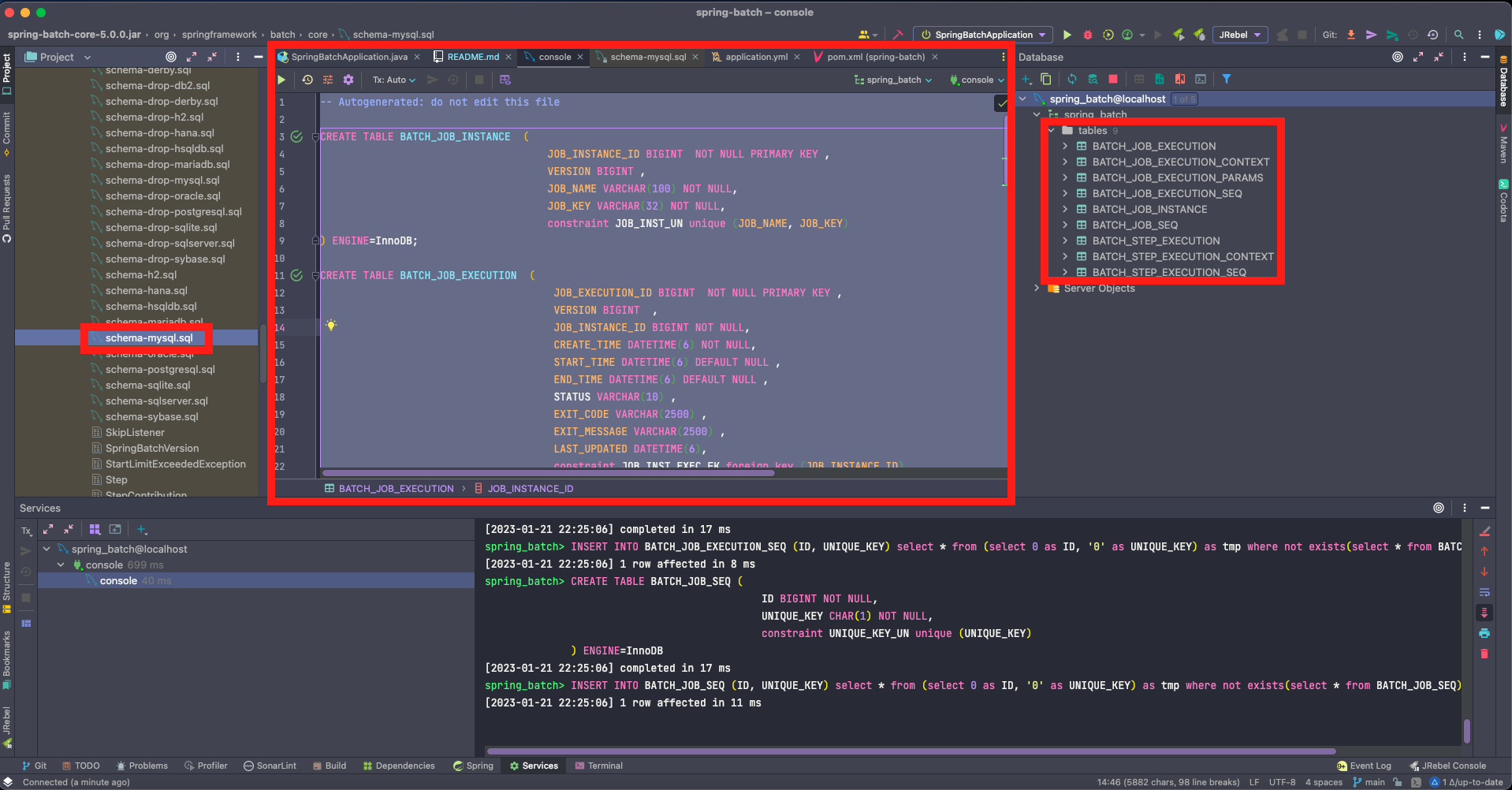Open view parameters icon in console toolbar
This screenshot has width=1512, height=790.
pyautogui.click(x=328, y=80)
